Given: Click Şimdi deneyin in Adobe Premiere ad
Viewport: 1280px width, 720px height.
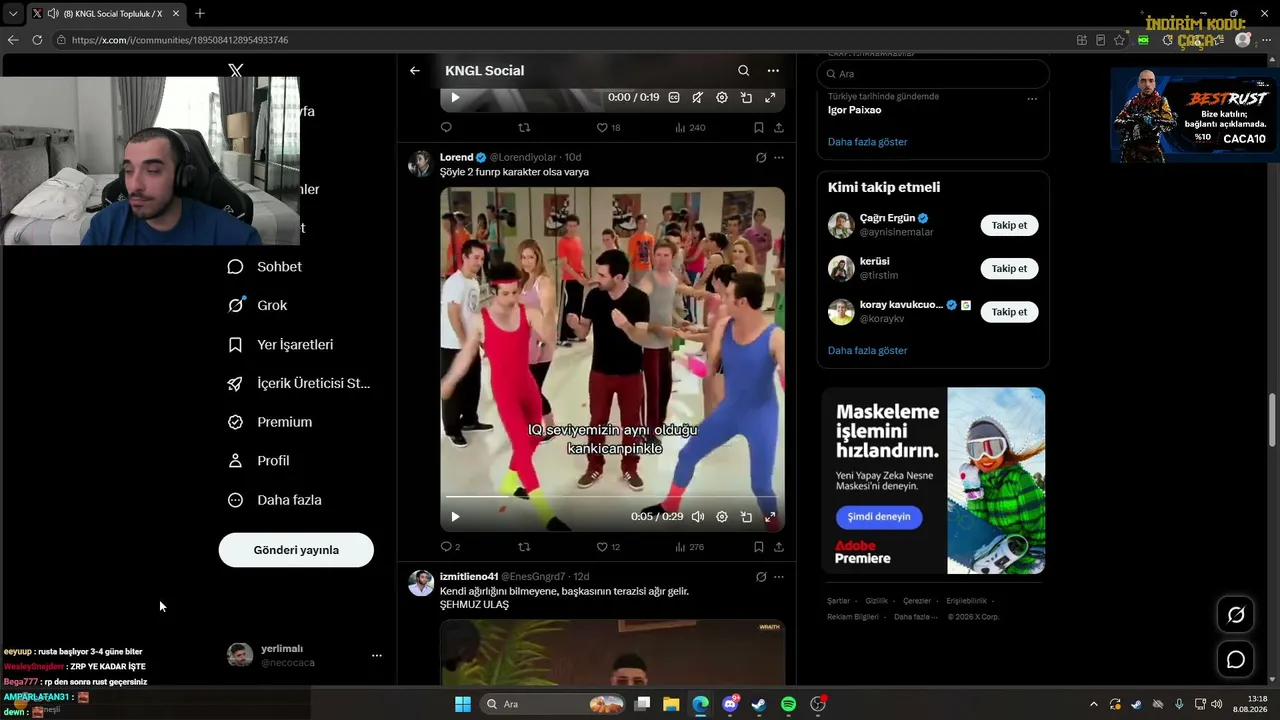Looking at the screenshot, I should coord(879,516).
